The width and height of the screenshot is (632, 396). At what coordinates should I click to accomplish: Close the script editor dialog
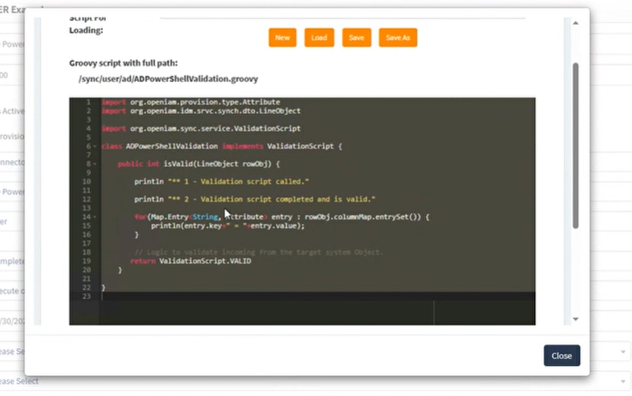click(x=561, y=356)
